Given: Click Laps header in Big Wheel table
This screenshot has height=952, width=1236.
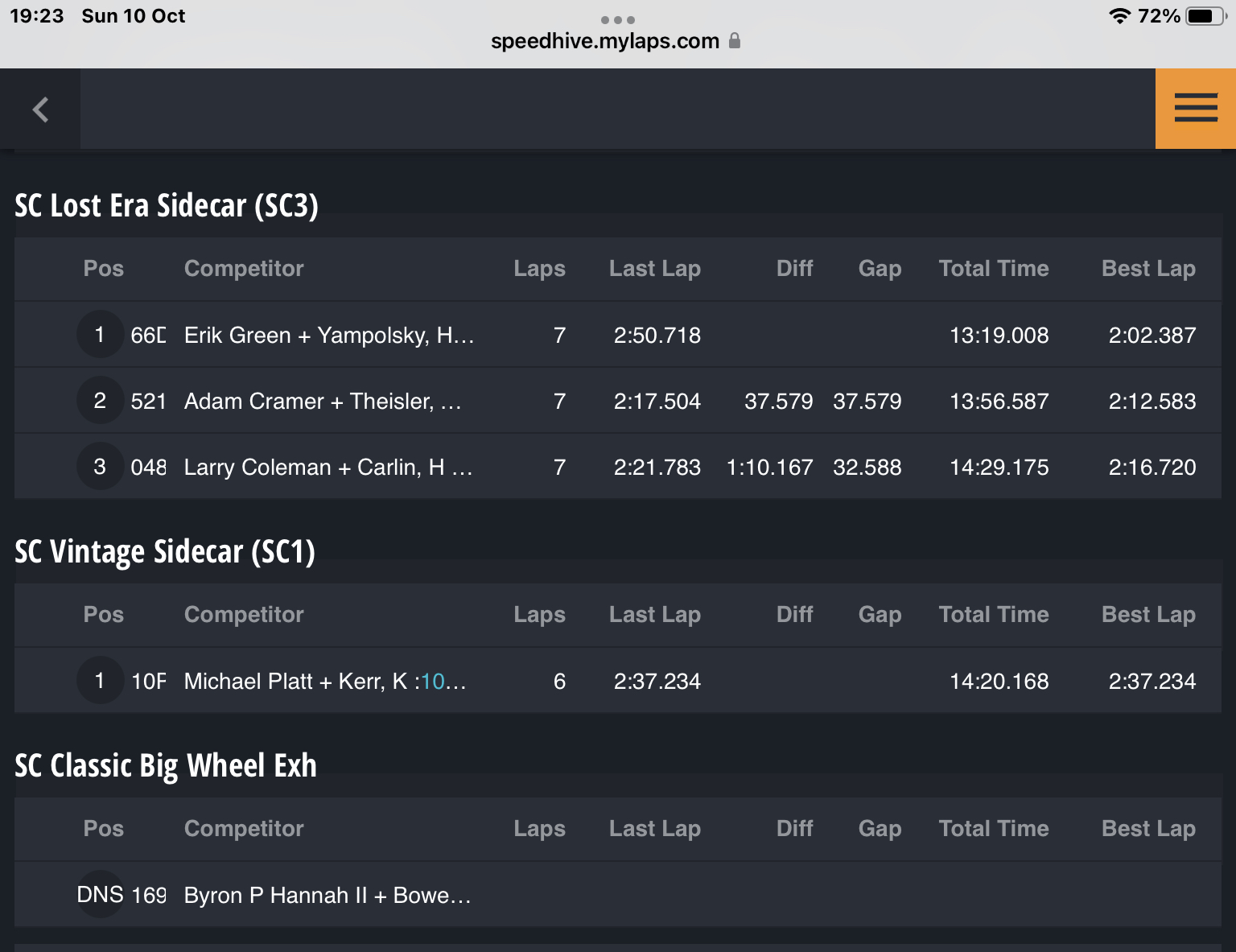Looking at the screenshot, I should 540,829.
